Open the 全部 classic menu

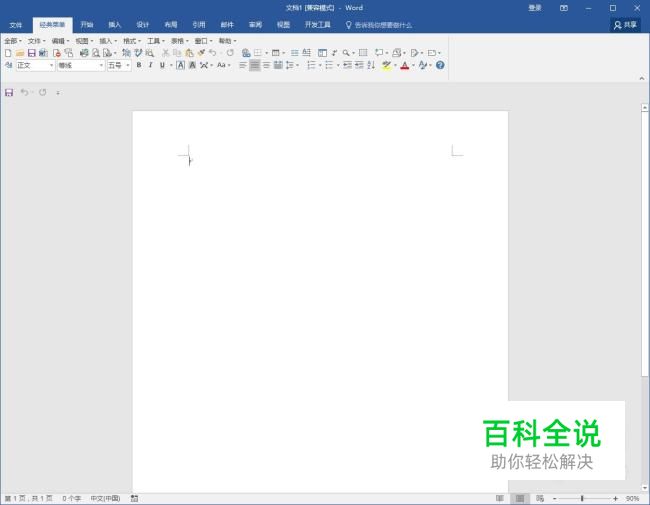pos(12,41)
